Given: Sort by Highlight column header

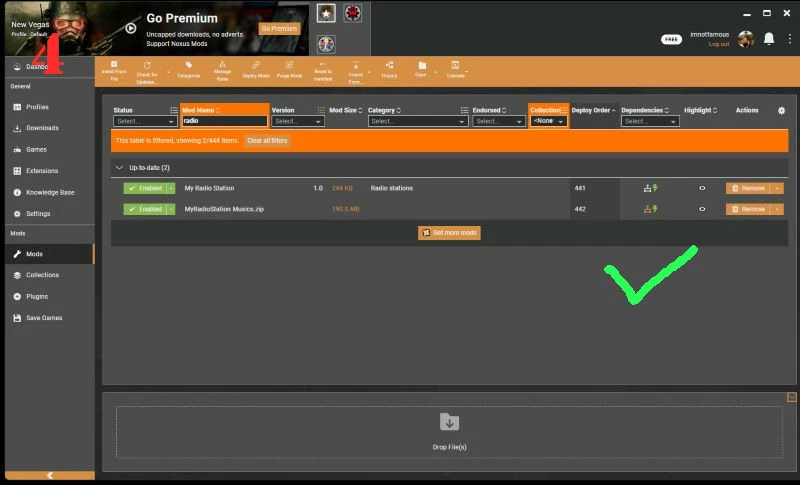Looking at the screenshot, I should 701,110.
